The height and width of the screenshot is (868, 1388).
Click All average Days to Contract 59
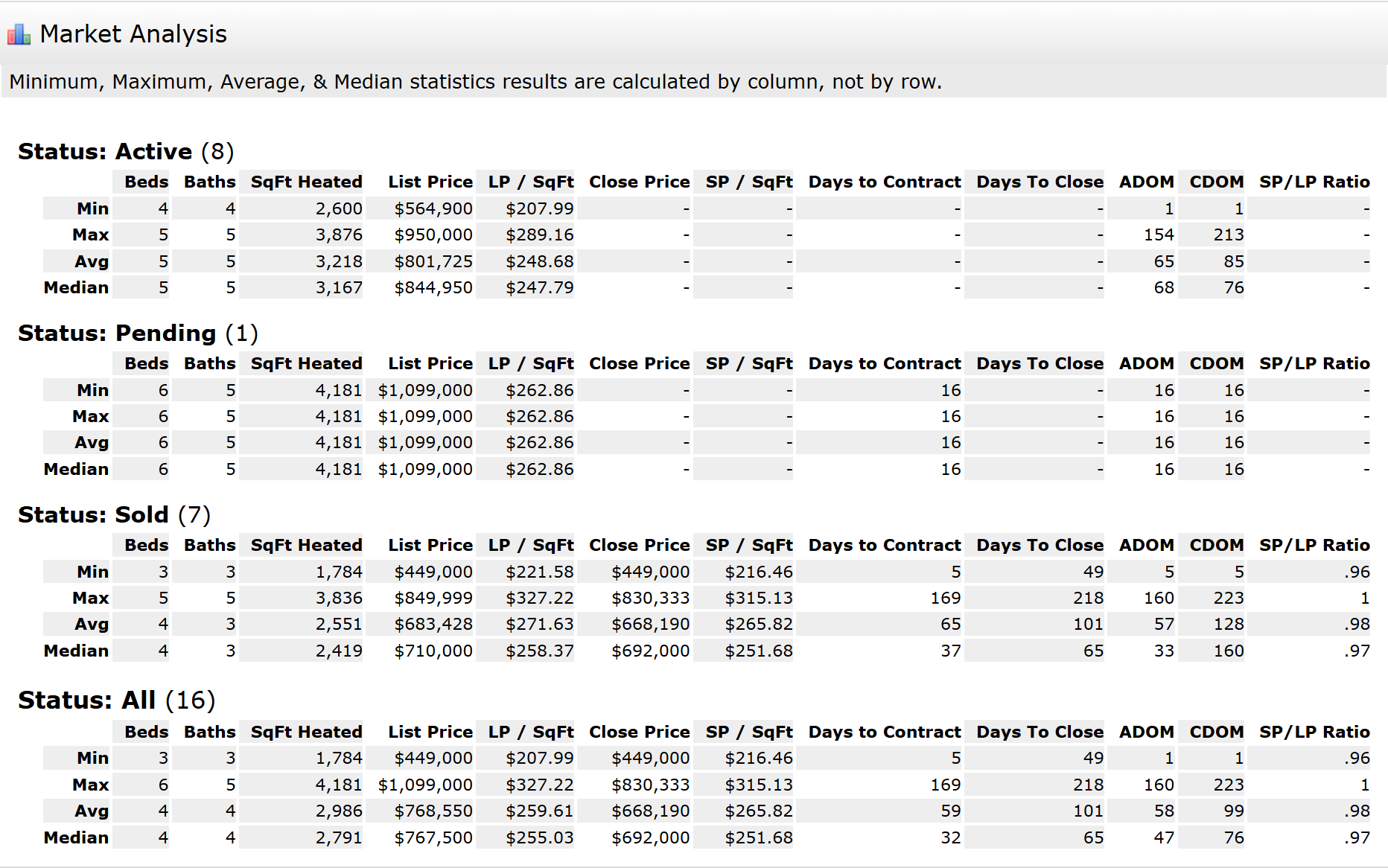click(x=951, y=811)
